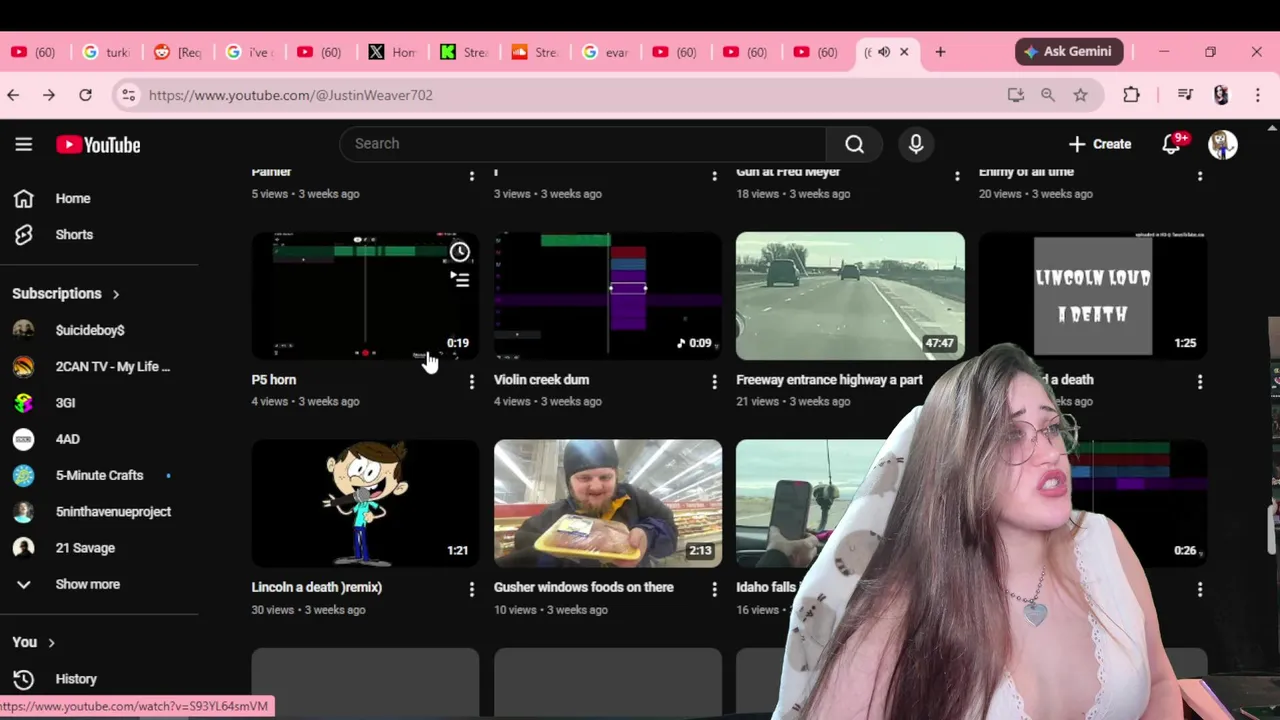The height and width of the screenshot is (720, 1280).
Task: Open the YouTube guide hamburger menu
Action: (24, 144)
